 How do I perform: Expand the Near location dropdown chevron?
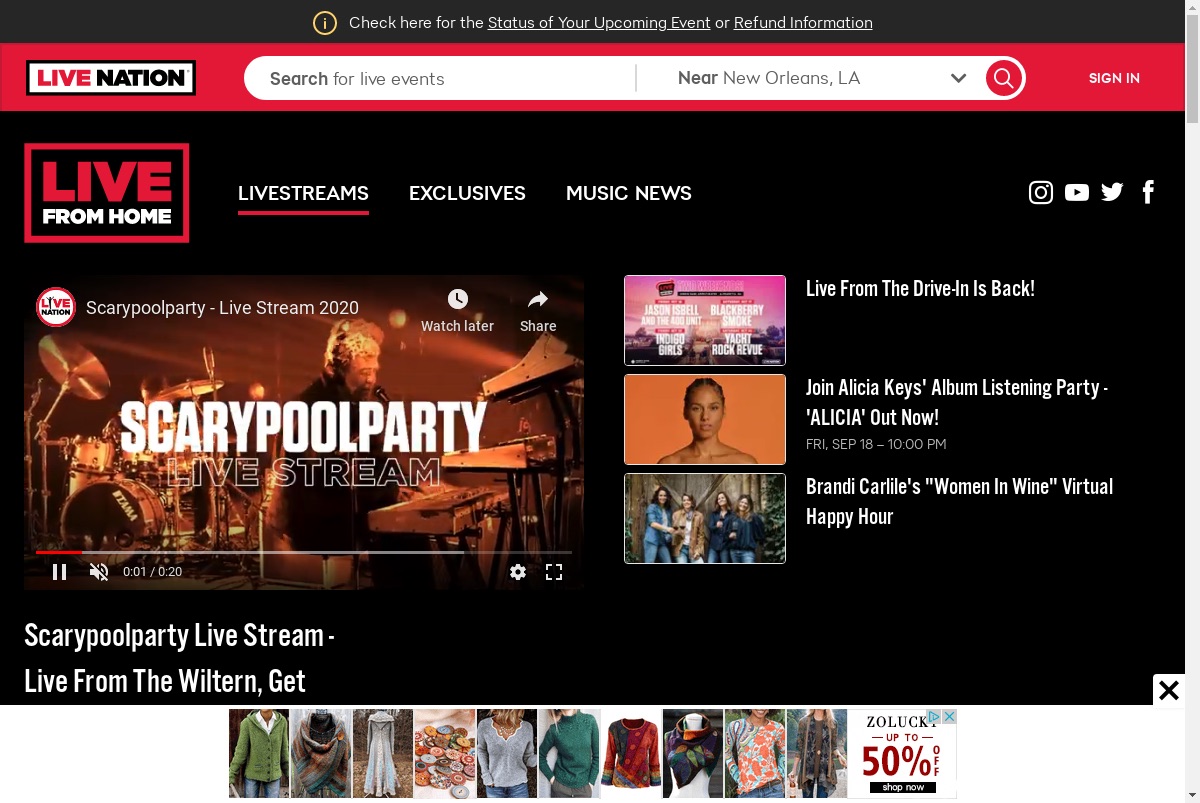[958, 78]
